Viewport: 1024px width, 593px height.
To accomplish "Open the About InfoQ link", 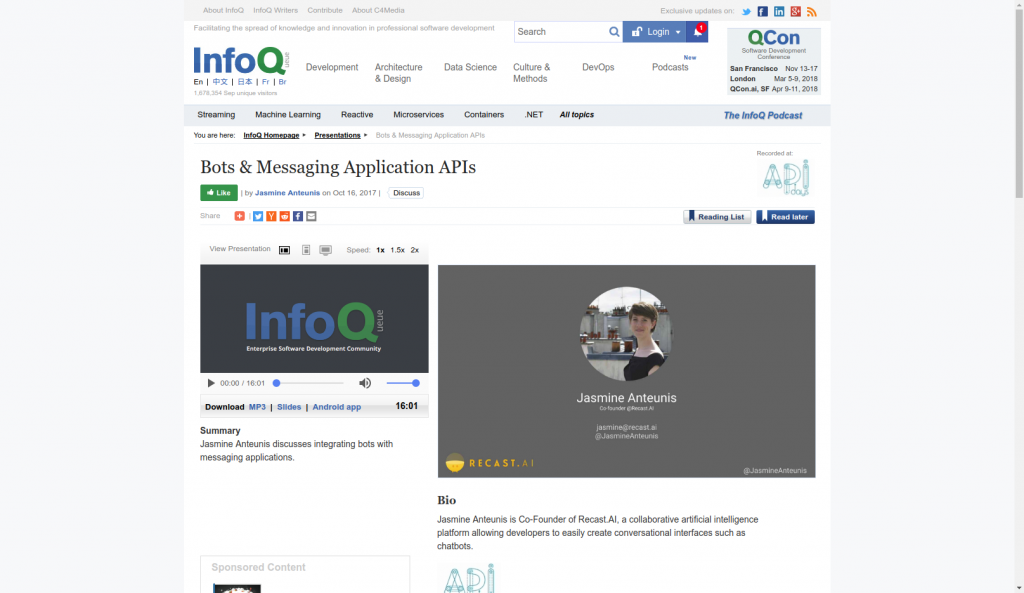I will (x=223, y=10).
